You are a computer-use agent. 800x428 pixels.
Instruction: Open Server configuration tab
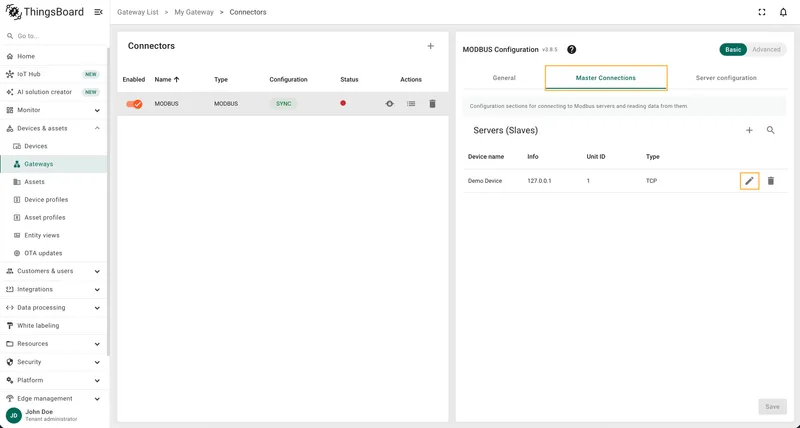pyautogui.click(x=726, y=78)
